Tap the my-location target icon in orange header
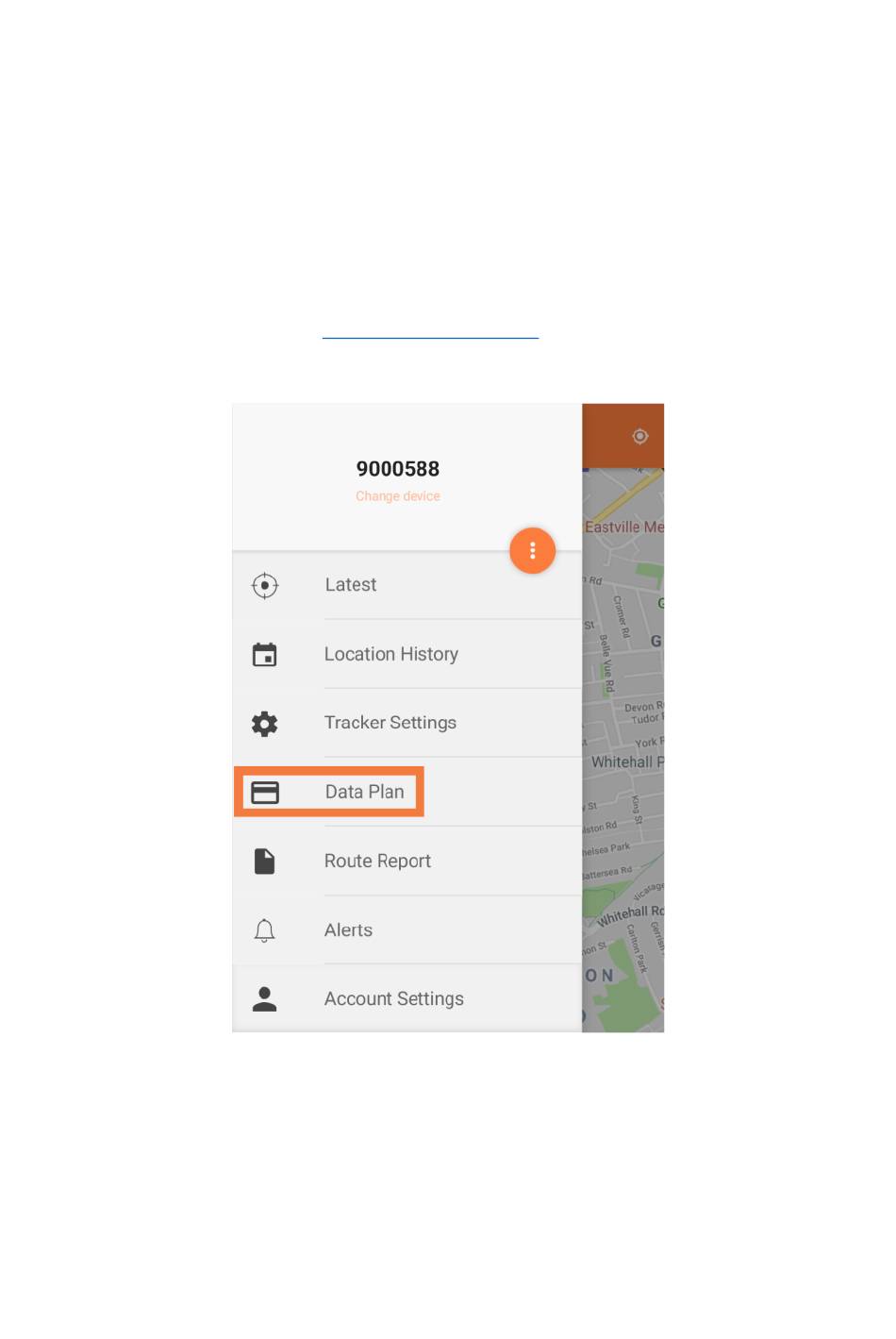896x1339 pixels. click(640, 436)
